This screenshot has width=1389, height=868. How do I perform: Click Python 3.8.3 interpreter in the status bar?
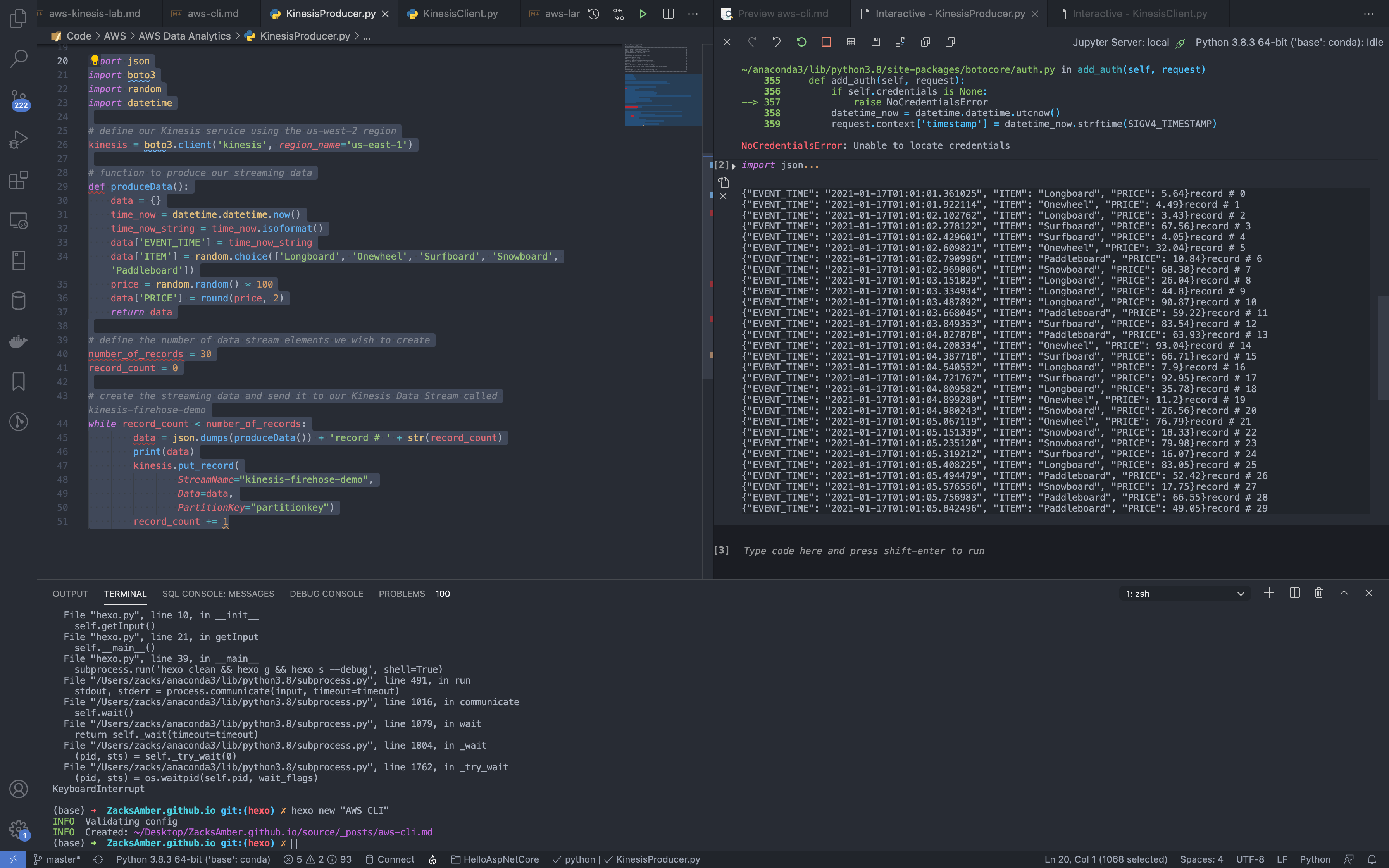(193, 859)
